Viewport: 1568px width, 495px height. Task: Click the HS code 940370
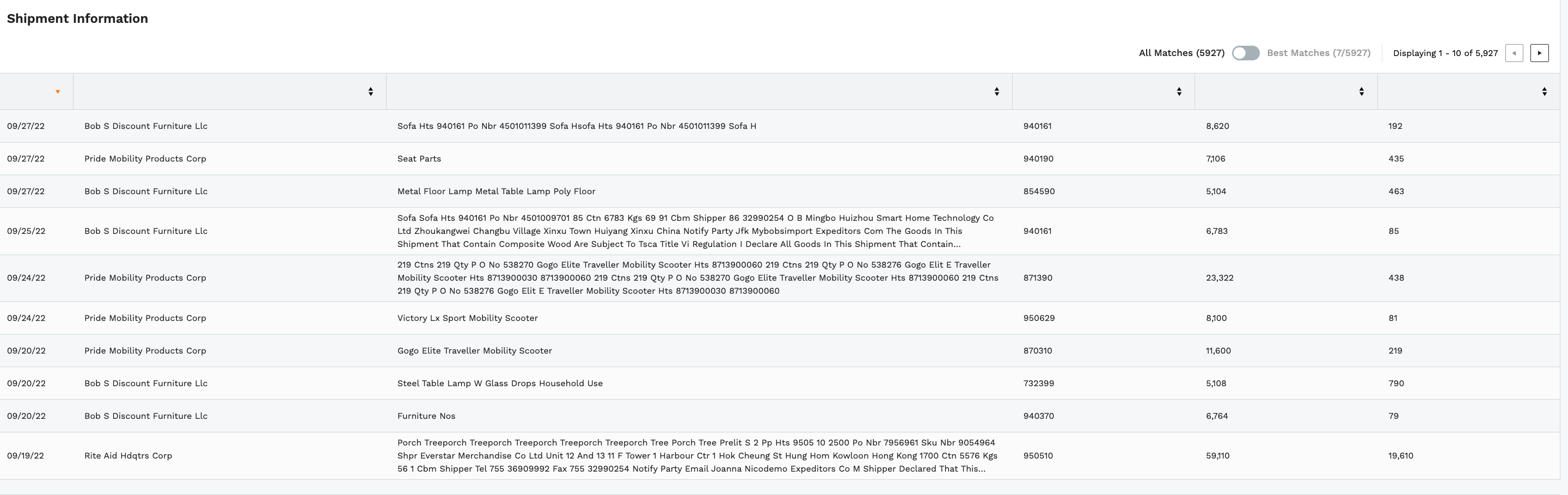tap(1038, 417)
